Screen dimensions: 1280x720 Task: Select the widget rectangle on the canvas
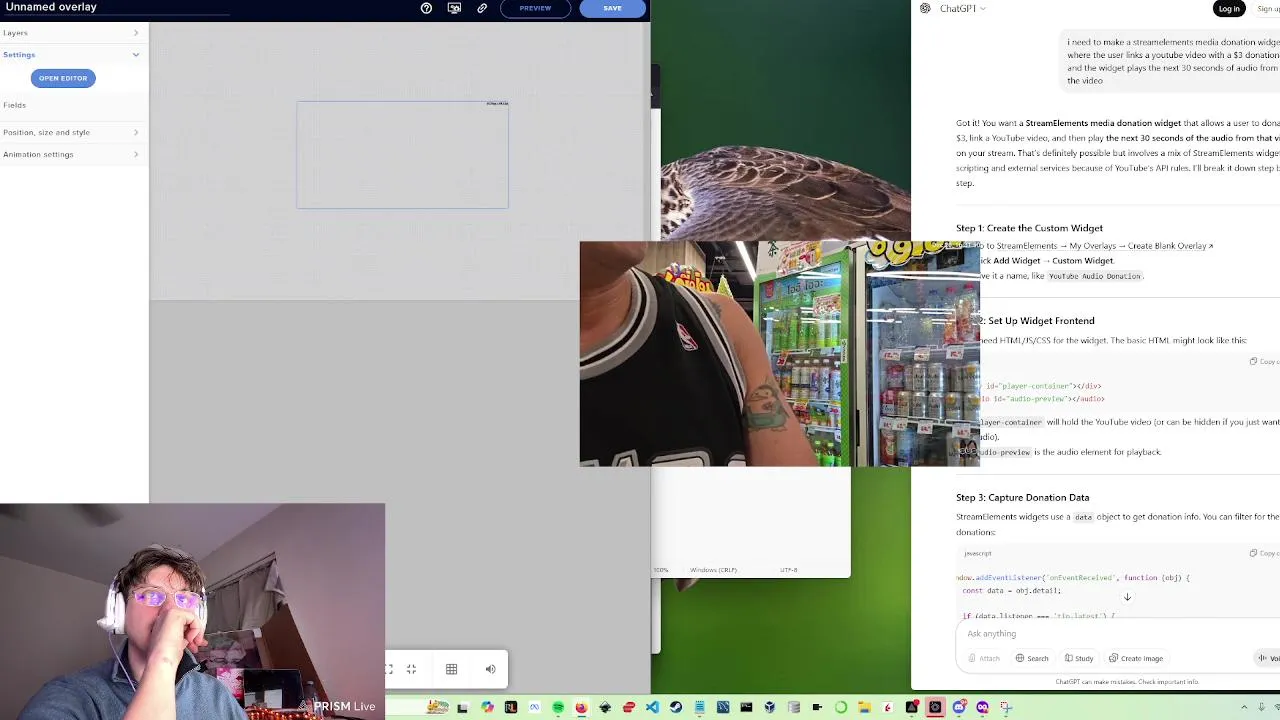click(402, 155)
